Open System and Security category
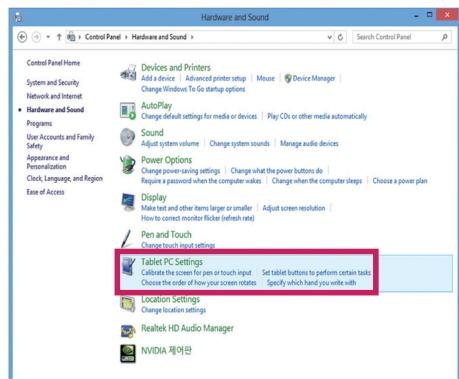459x379 pixels. point(53,82)
